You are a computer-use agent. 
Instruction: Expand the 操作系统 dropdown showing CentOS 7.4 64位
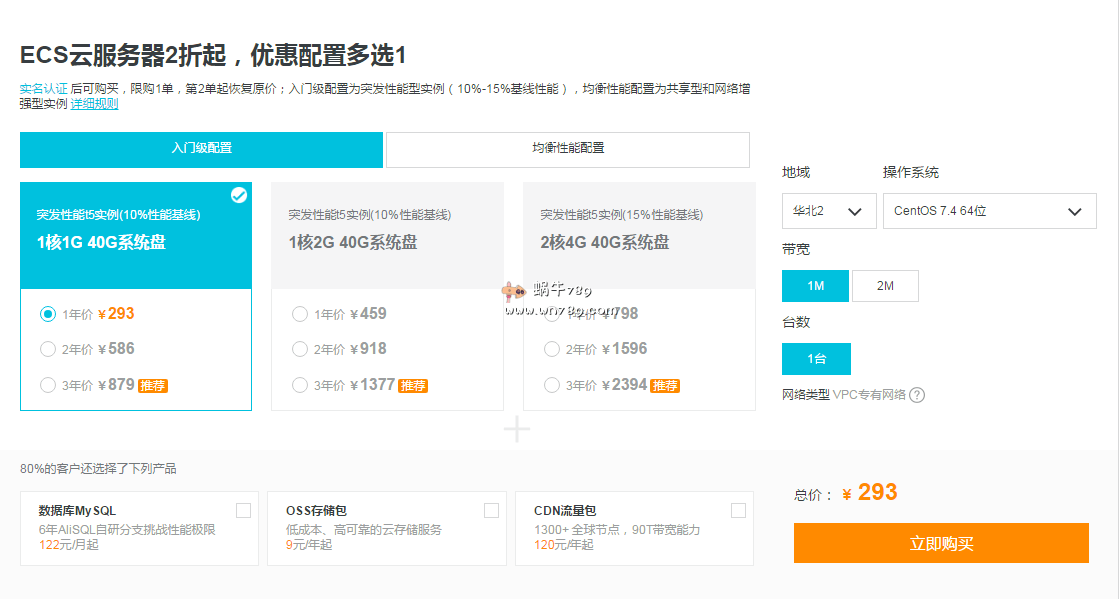coord(989,211)
